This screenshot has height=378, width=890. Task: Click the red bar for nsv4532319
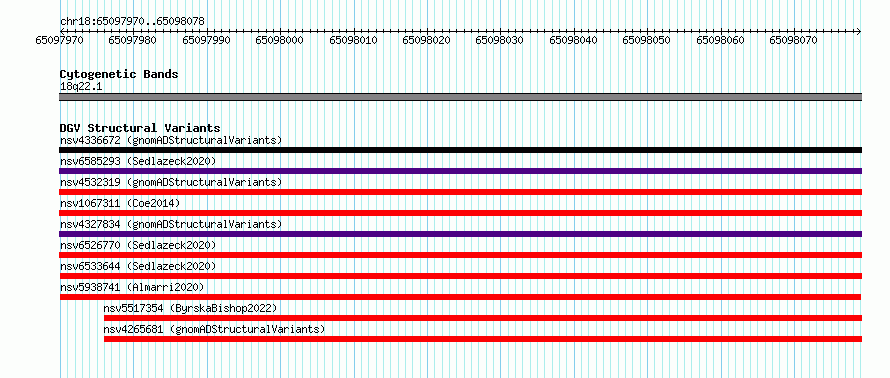(x=460, y=192)
